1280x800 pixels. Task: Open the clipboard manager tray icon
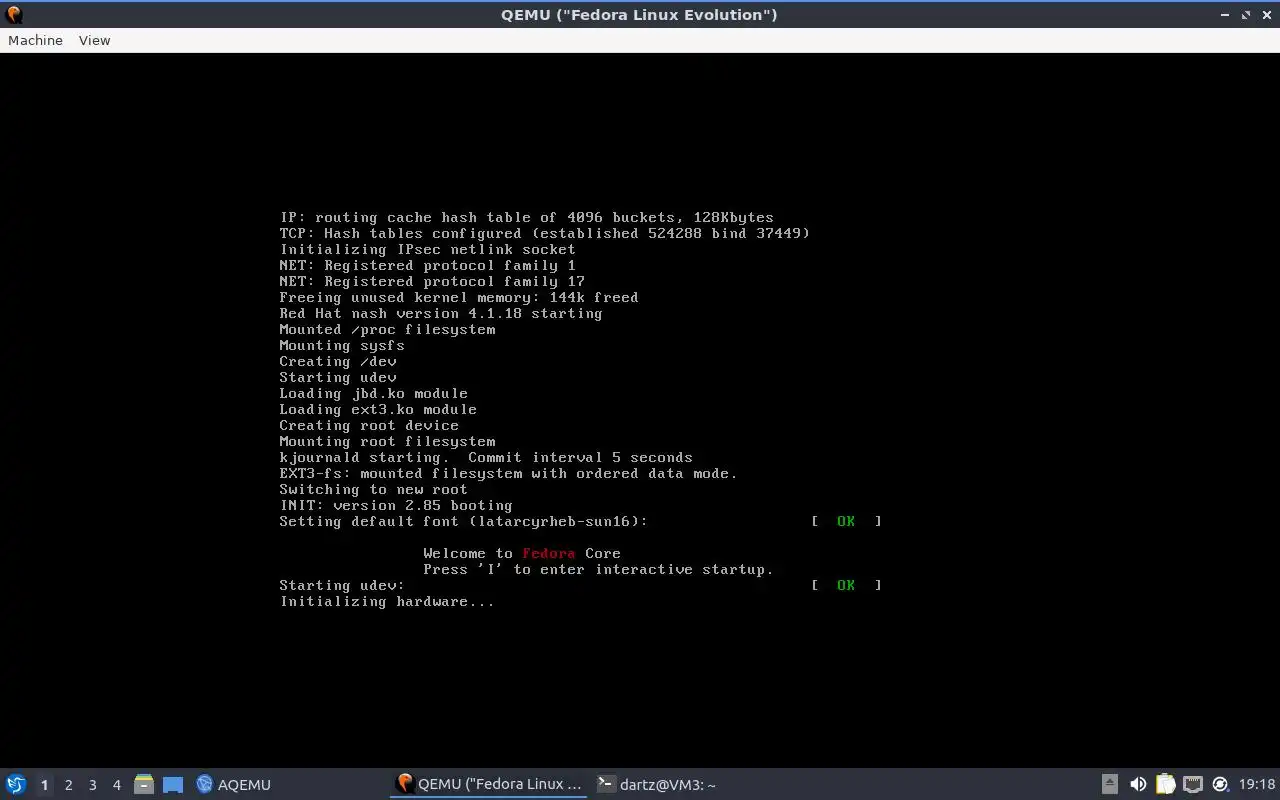(1165, 784)
